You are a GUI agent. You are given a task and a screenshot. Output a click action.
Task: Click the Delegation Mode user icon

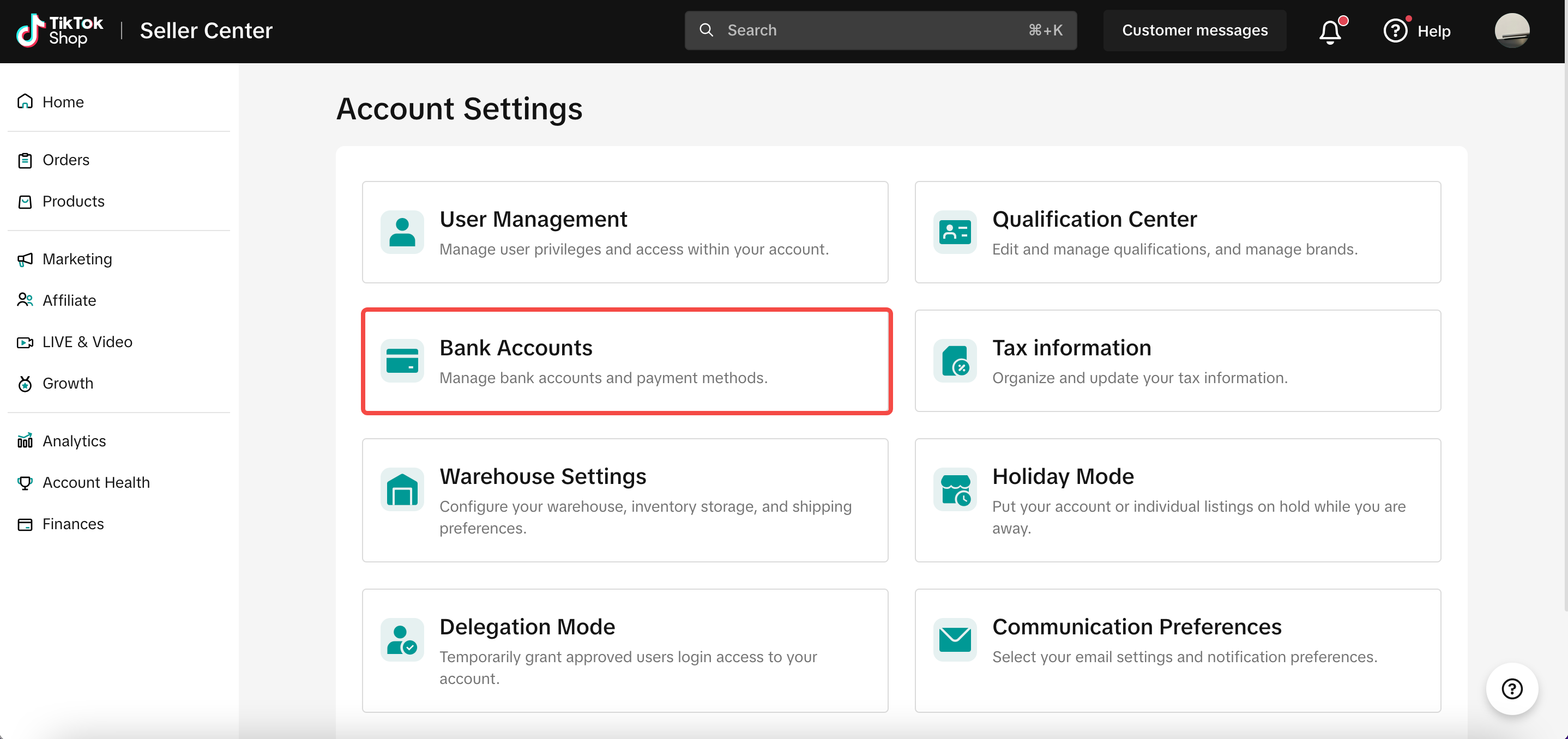point(402,639)
